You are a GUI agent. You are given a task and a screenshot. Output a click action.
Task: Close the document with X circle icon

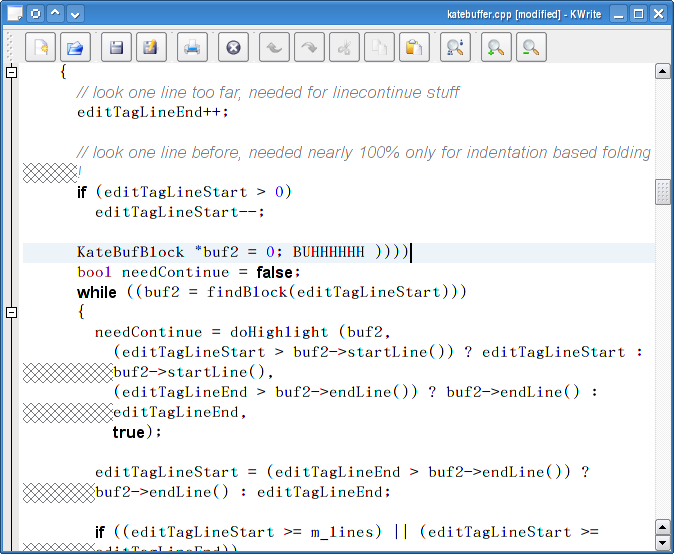coord(233,47)
